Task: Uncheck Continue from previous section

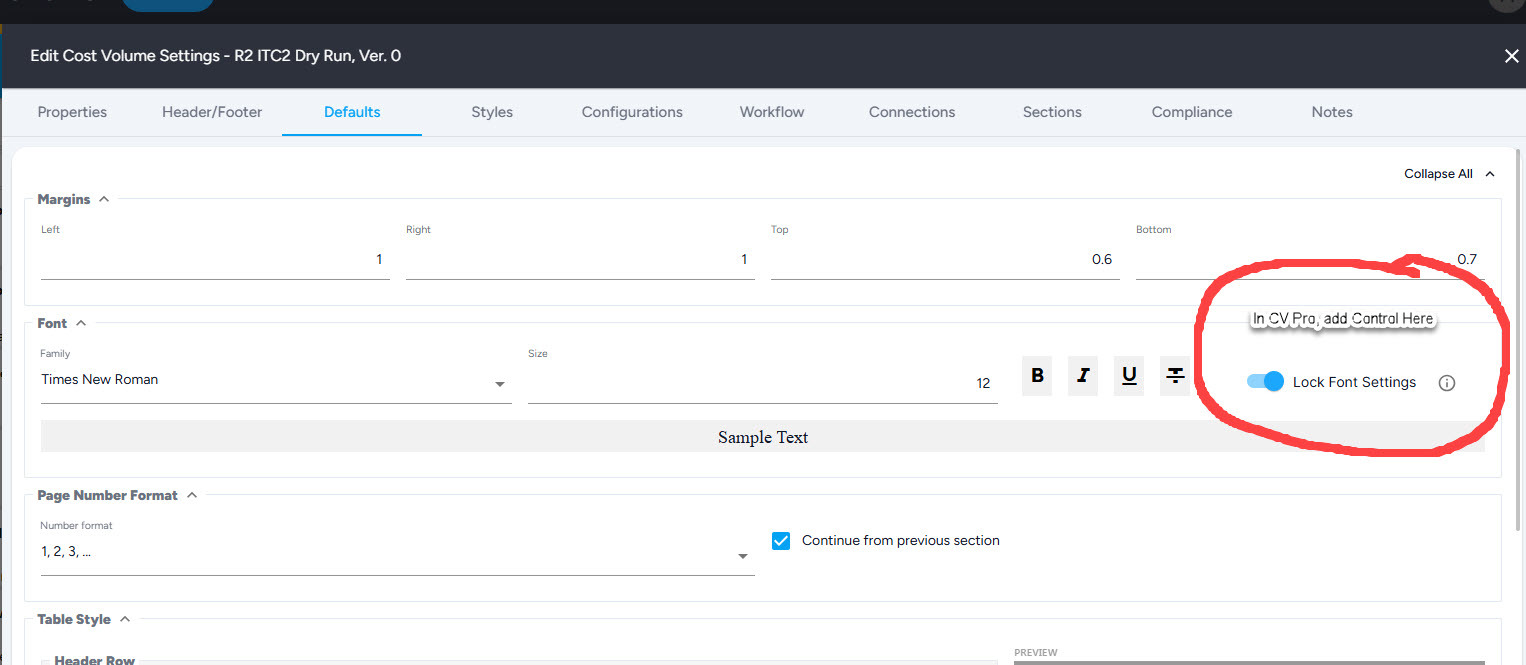Action: click(781, 540)
